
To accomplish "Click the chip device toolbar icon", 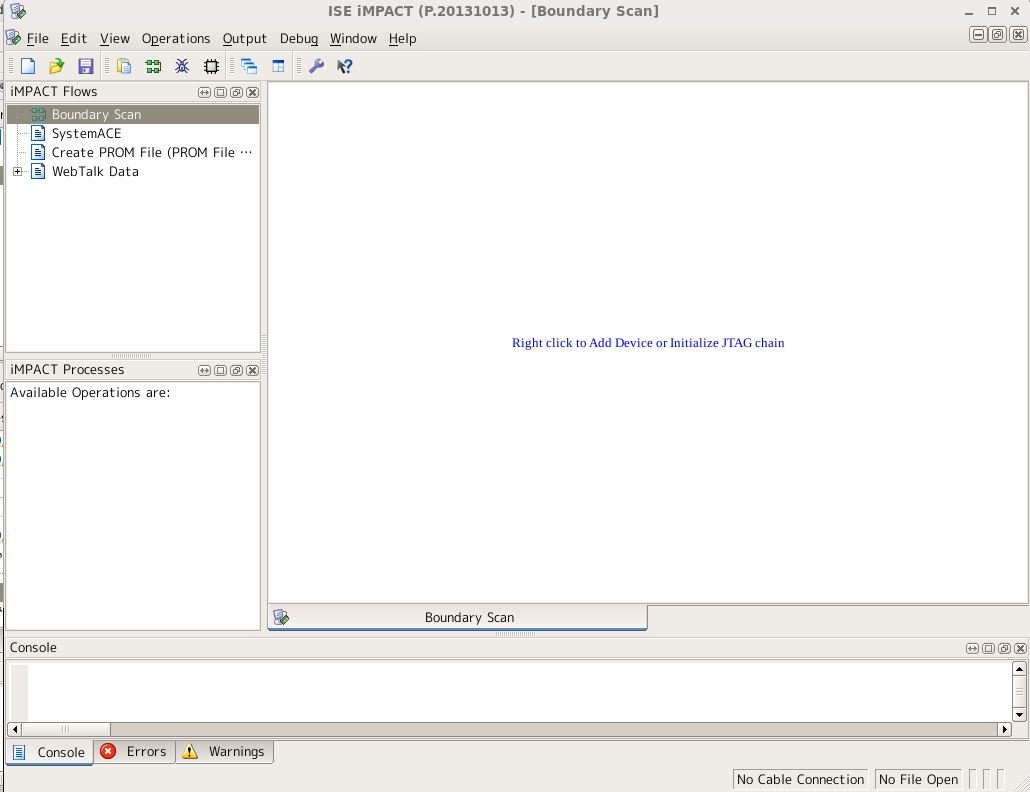I will [x=211, y=67].
